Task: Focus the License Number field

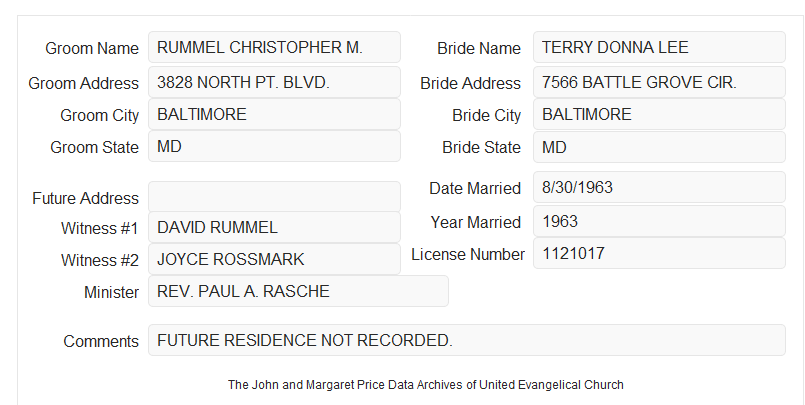Action: click(659, 253)
